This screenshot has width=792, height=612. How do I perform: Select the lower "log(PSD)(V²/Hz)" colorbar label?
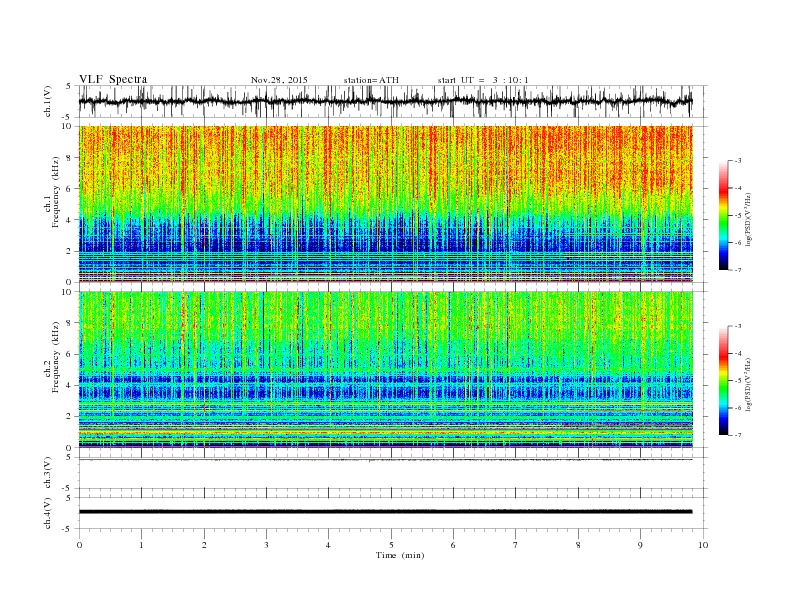[x=748, y=384]
